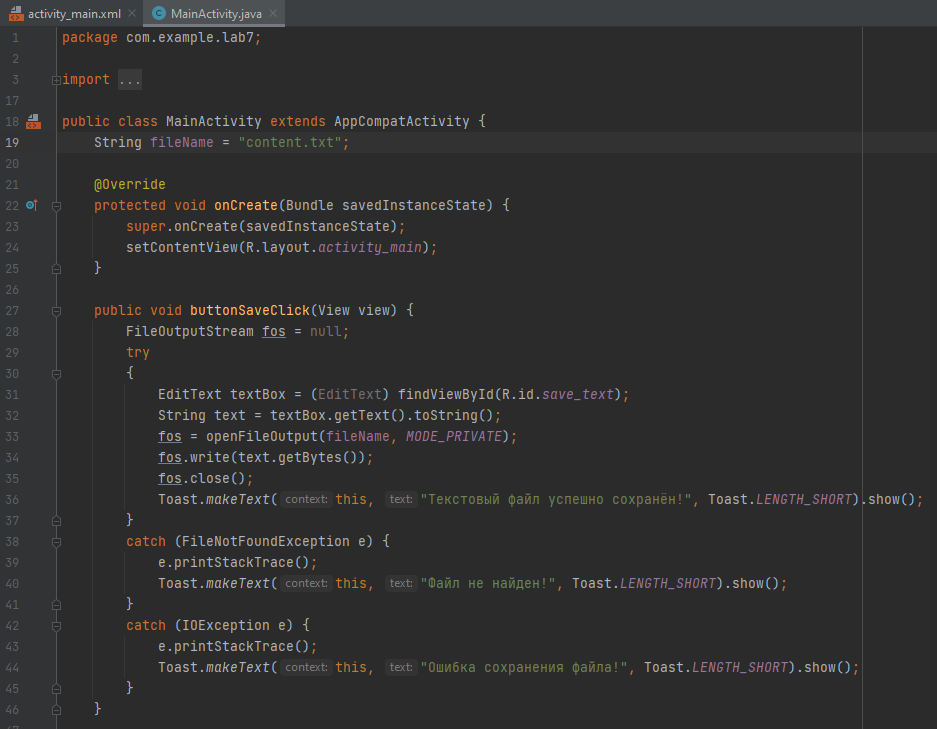Collapse the try block inside buttonSaveClick
Image resolution: width=937 pixels, height=729 pixels.
pos(57,372)
